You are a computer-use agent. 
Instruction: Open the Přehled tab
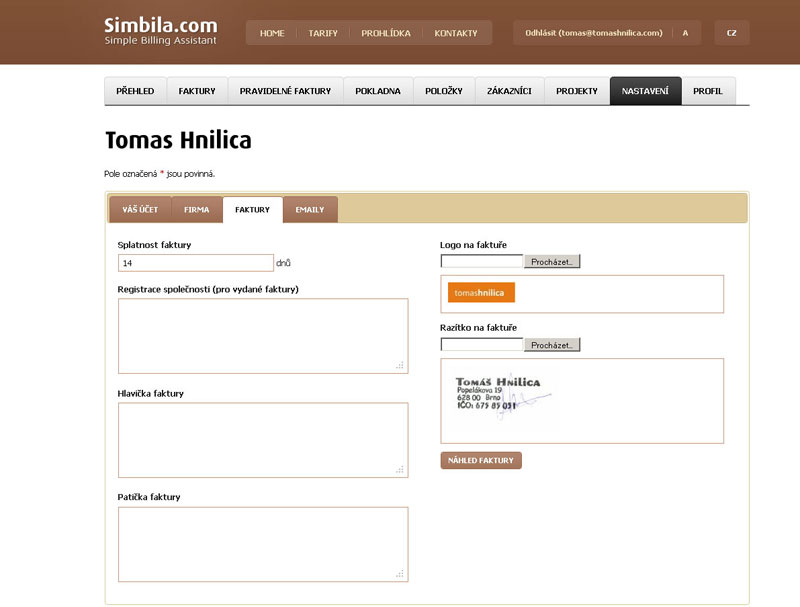tap(135, 91)
